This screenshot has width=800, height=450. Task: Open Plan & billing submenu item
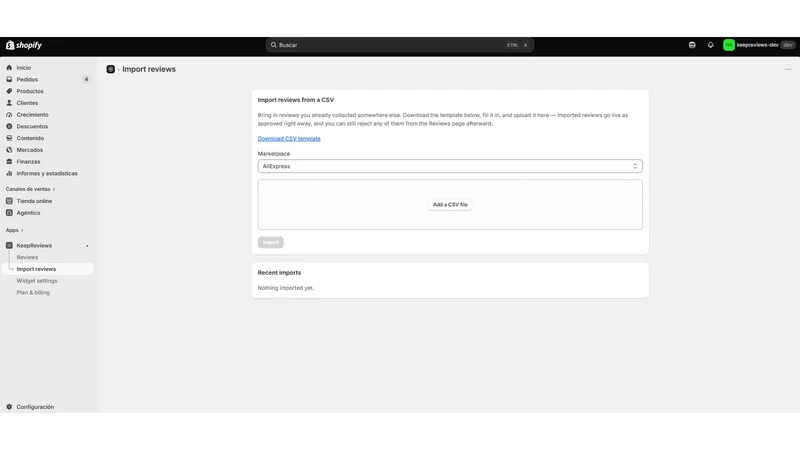33,292
